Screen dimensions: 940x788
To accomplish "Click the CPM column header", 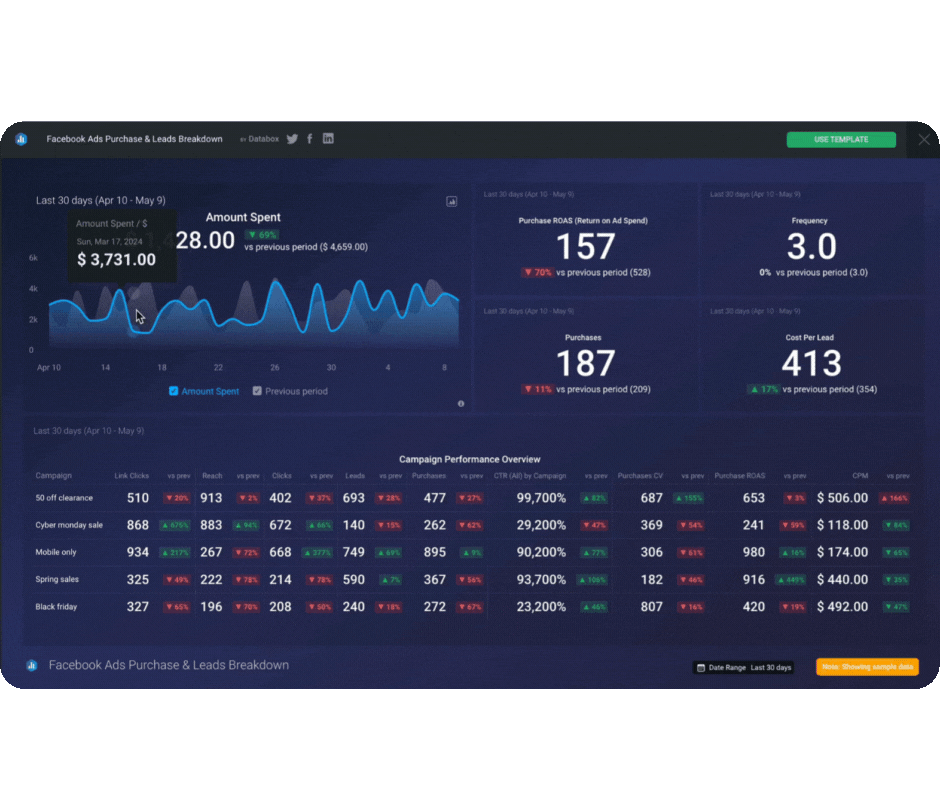I will pyautogui.click(x=860, y=476).
